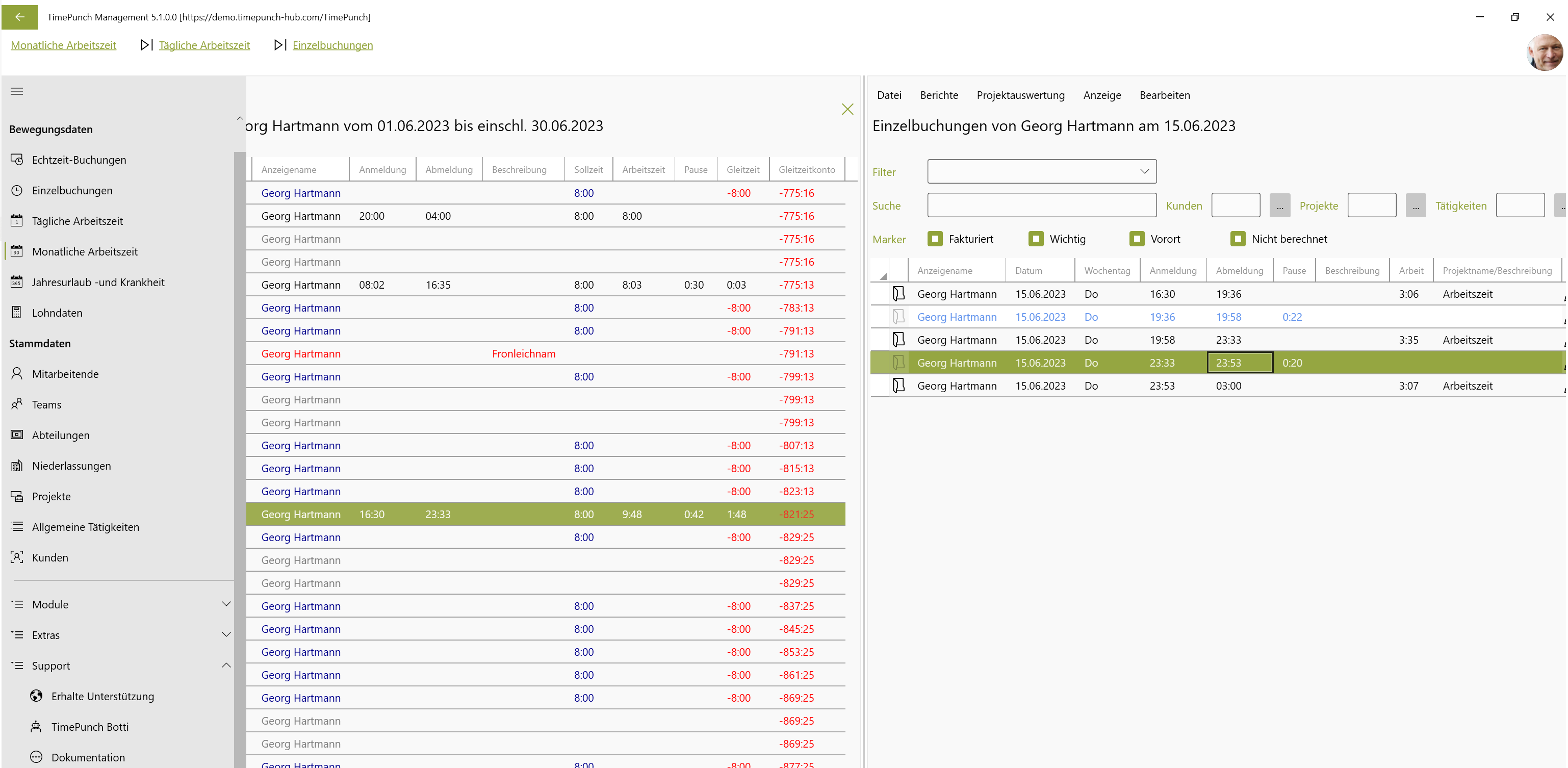Screen dimensions: 1568x768
Task: Click into the Suche input field
Action: tap(1041, 205)
